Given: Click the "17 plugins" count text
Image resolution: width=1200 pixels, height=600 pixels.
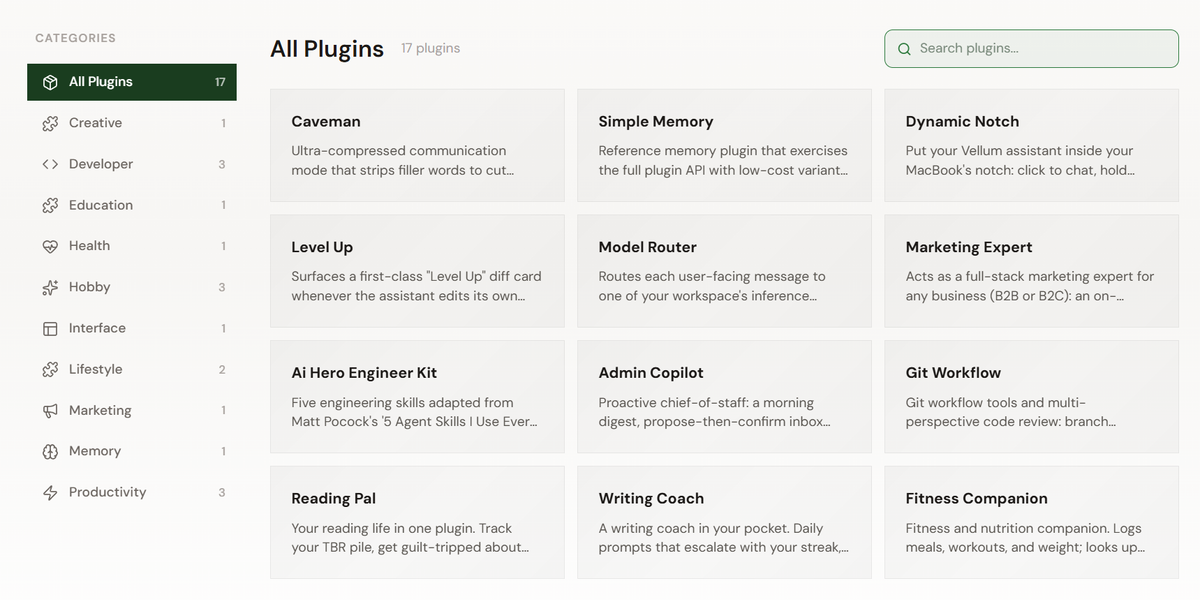Looking at the screenshot, I should [431, 48].
